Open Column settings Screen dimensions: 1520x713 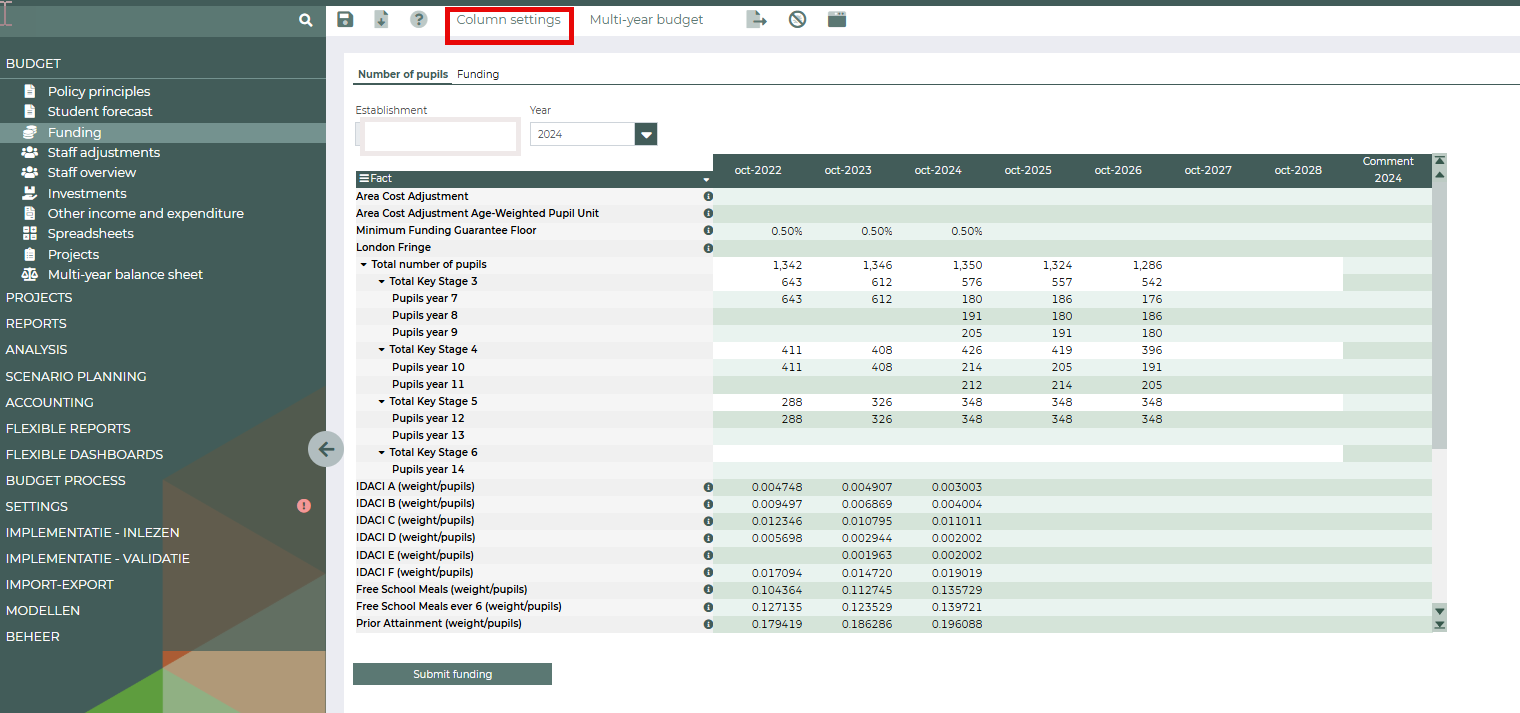coord(508,20)
